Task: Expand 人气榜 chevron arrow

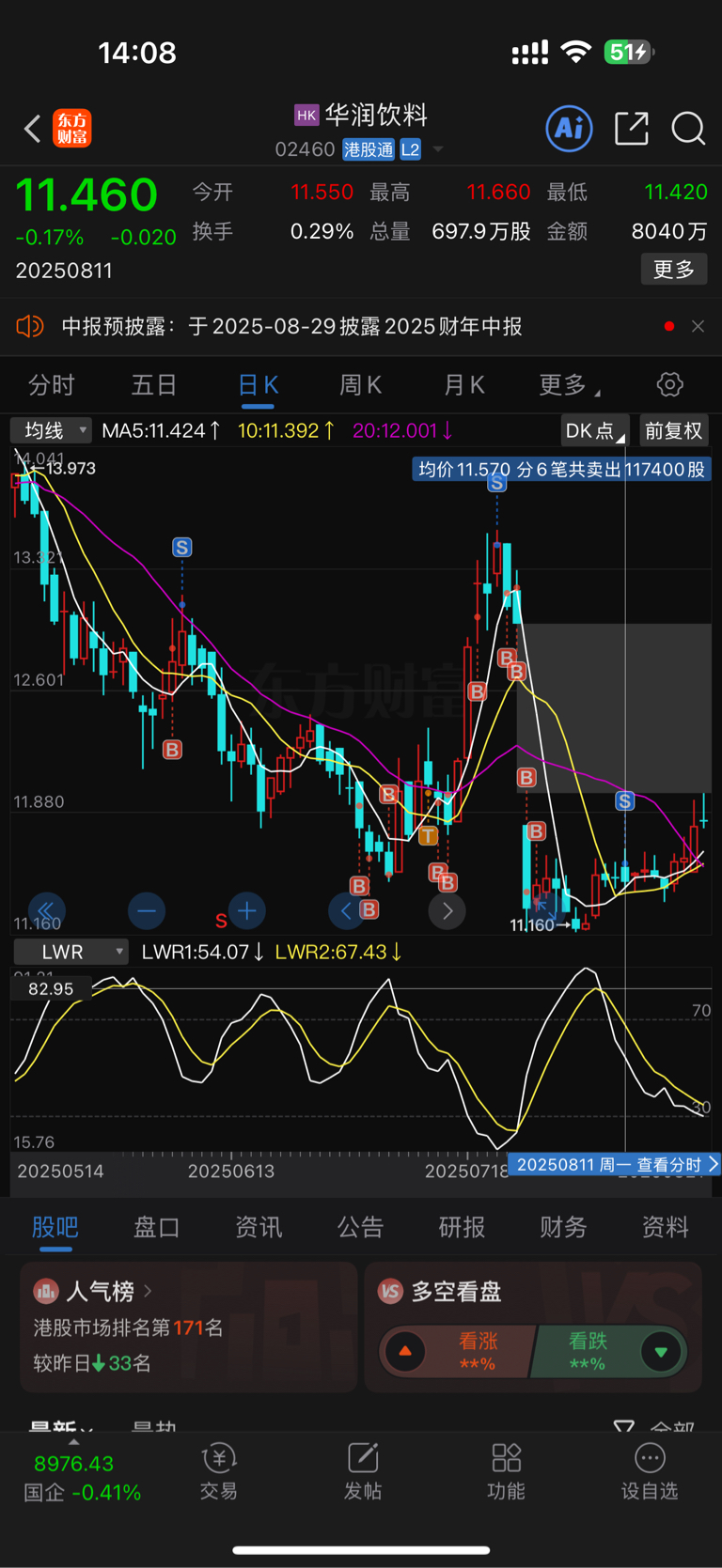Action: coord(148,1292)
